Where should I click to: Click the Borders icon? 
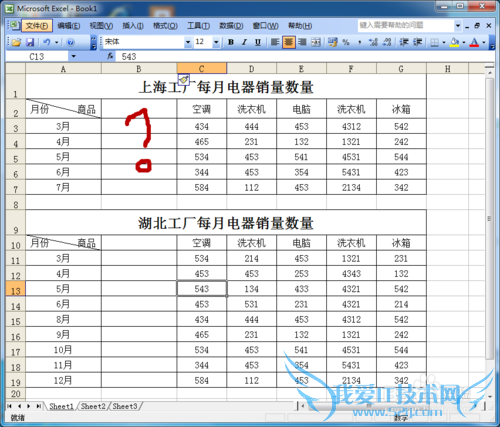[434, 42]
